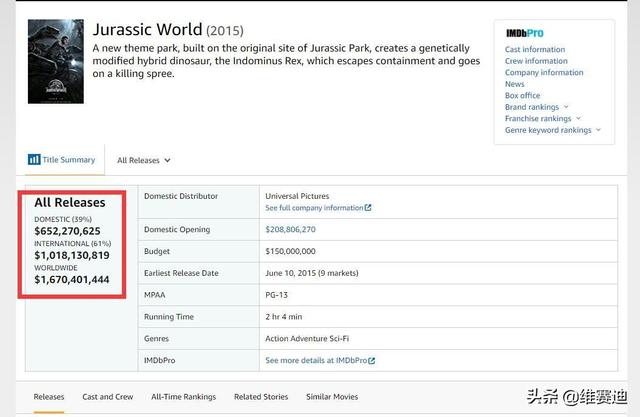The image size is (640, 417).
Task: Switch to the All-Time Rankings tab
Action: click(183, 397)
